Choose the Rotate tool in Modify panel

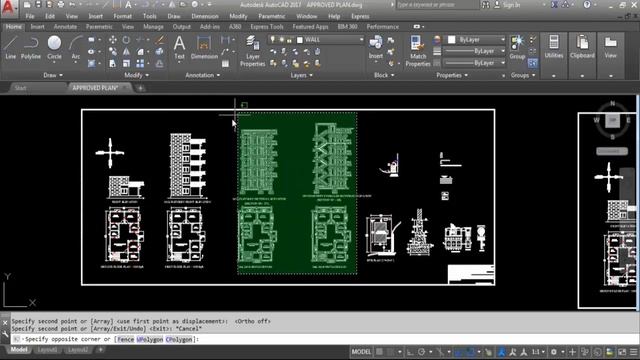[127, 40]
